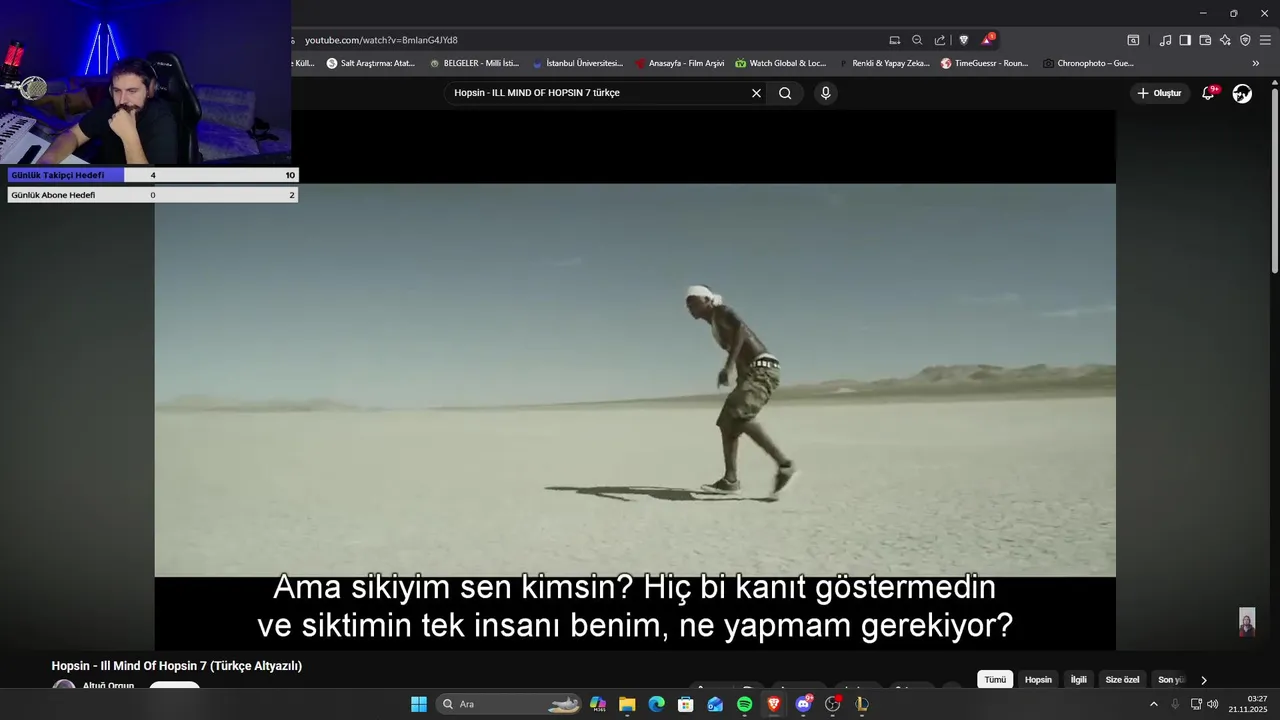Open File Explorer from taskbar
1280x720 pixels.
[627, 704]
